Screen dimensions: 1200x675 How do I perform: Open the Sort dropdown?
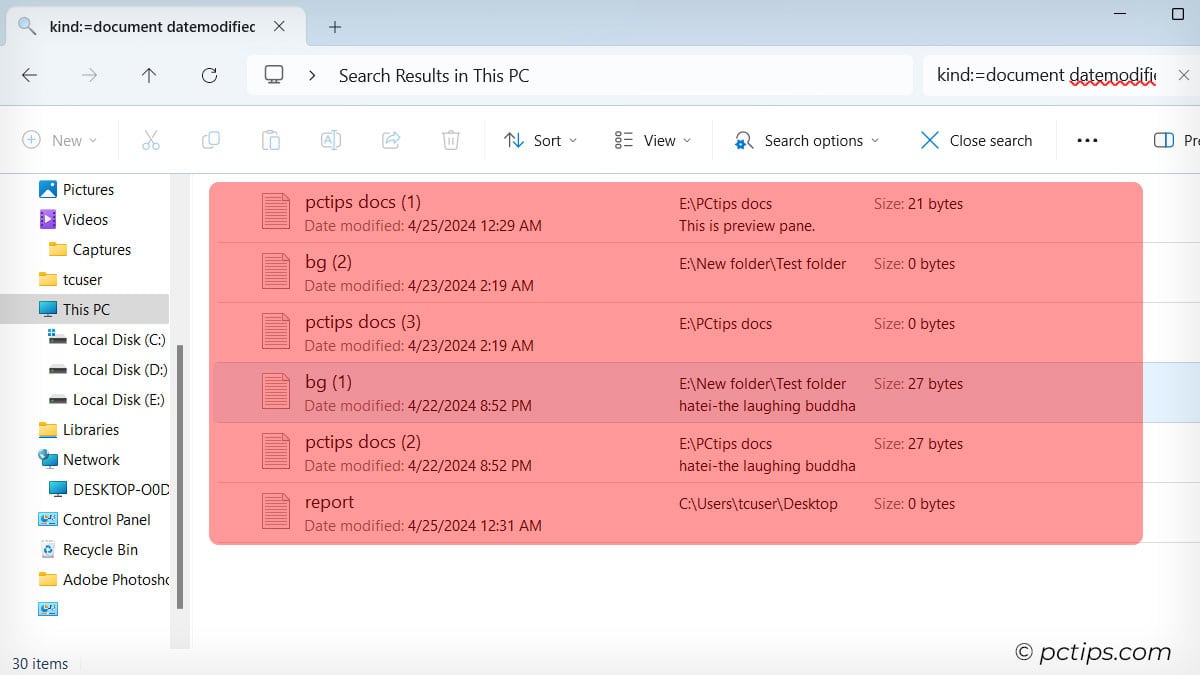coord(540,140)
